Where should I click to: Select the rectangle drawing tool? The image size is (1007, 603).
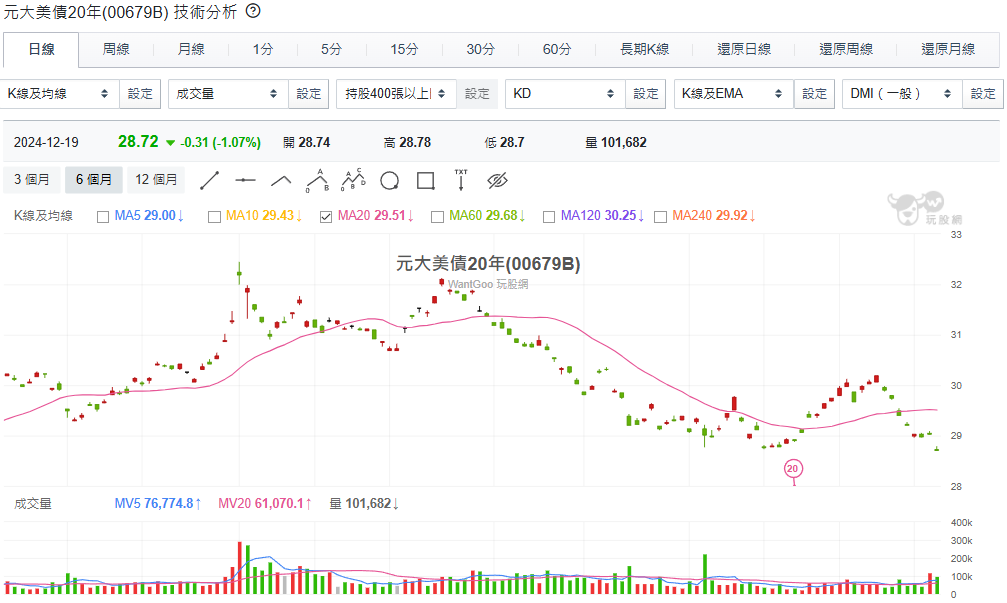[425, 181]
